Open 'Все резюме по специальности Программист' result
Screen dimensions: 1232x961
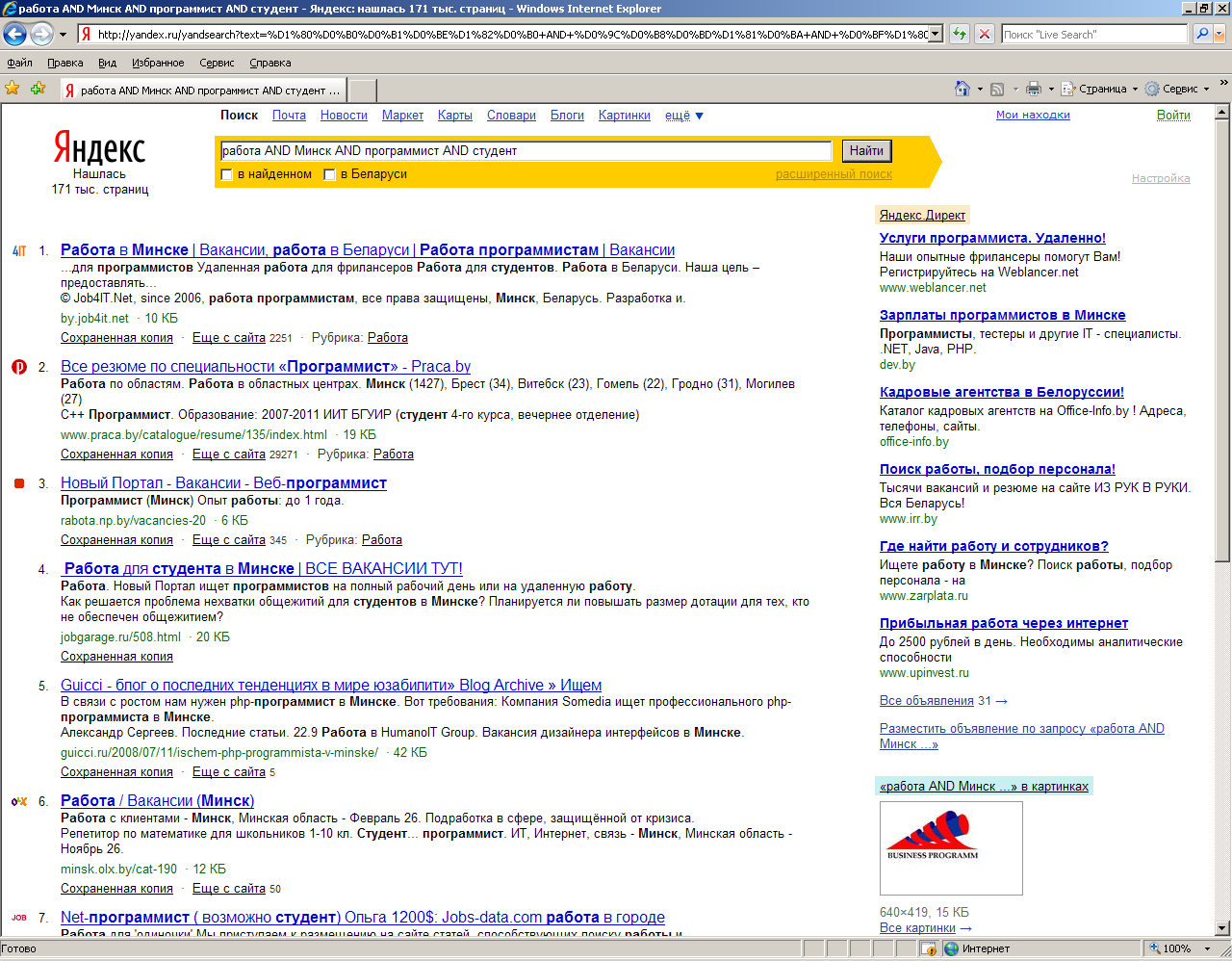coord(266,367)
